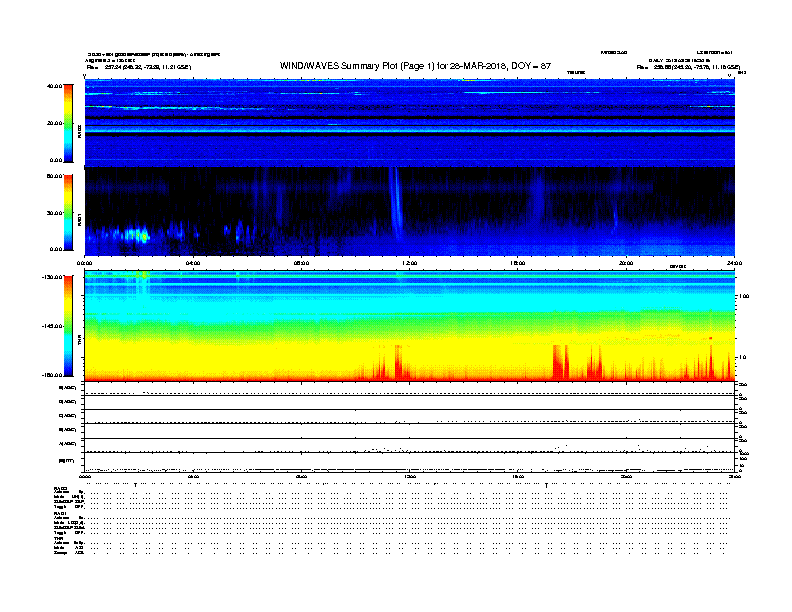Click the red spike before 12:00 in TNR
This screenshot has width=792, height=612.
(x=399, y=362)
